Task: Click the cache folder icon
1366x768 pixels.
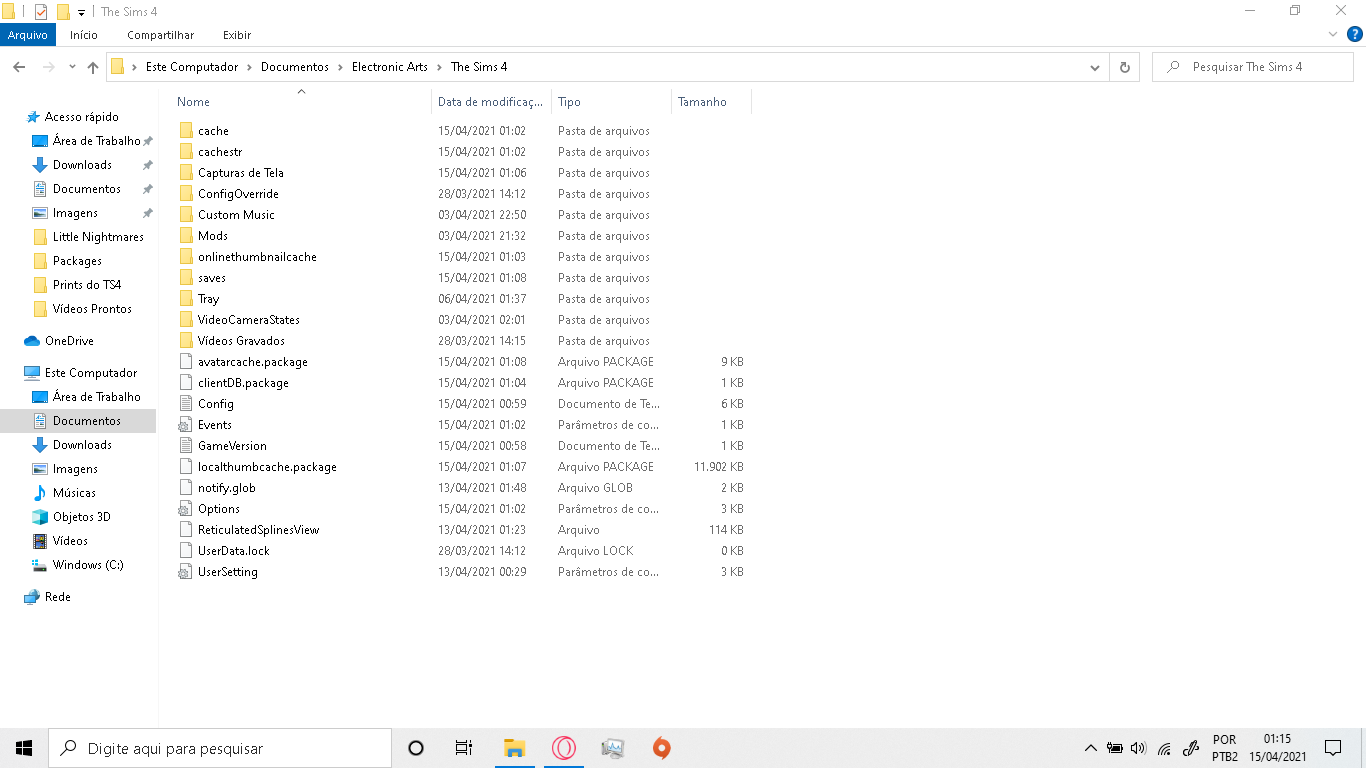Action: 186,131
